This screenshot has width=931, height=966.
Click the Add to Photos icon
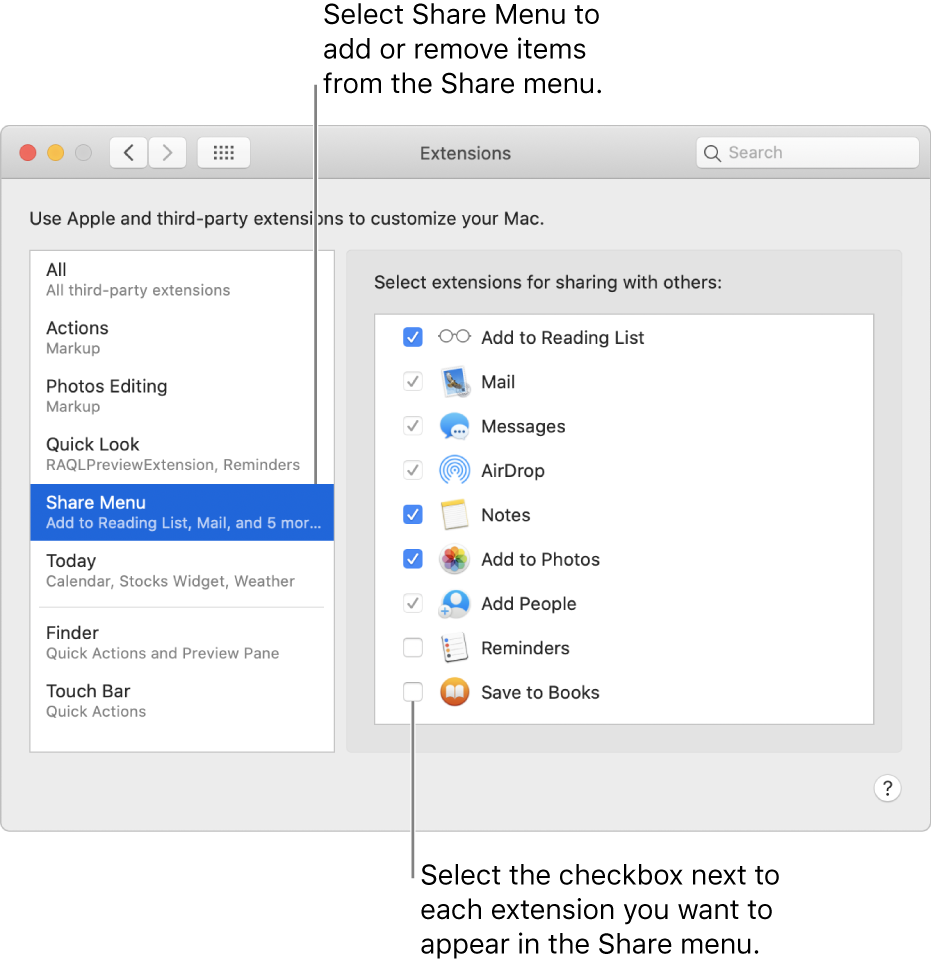tap(454, 559)
